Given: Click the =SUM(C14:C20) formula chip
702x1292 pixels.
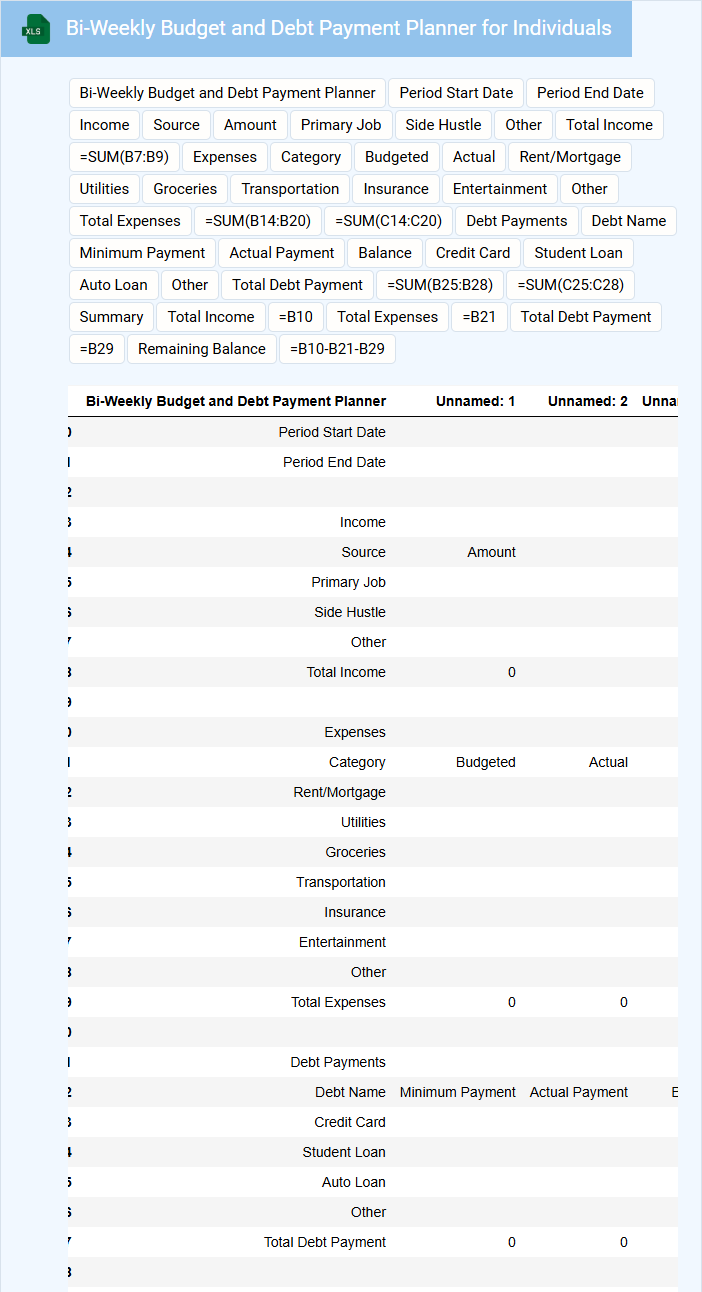Looking at the screenshot, I should [x=389, y=221].
